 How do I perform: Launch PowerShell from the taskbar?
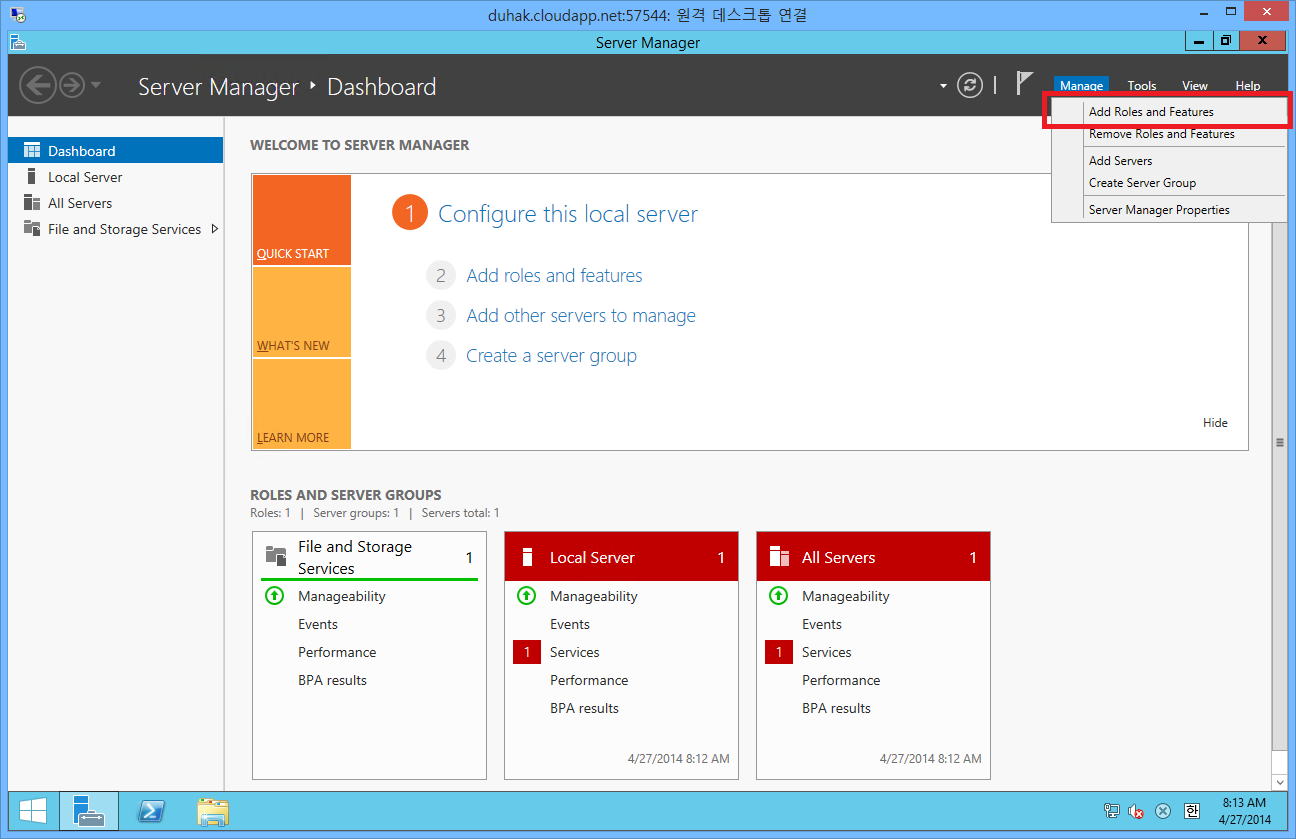pos(151,811)
